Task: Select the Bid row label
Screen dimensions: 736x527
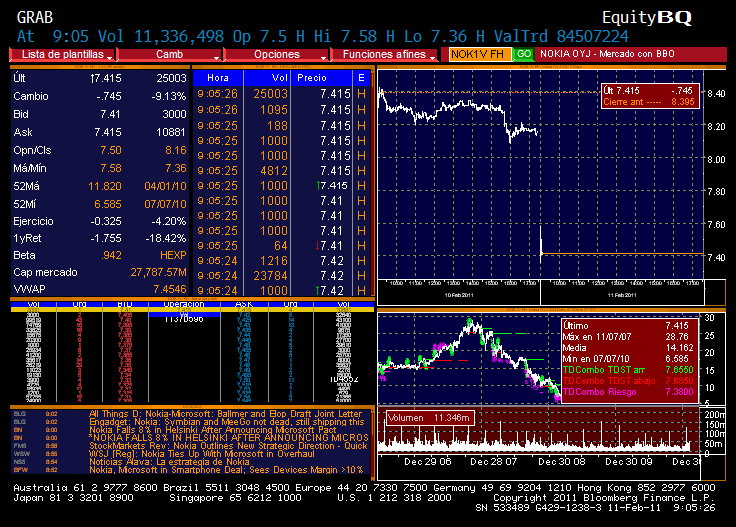Action: tap(21, 114)
